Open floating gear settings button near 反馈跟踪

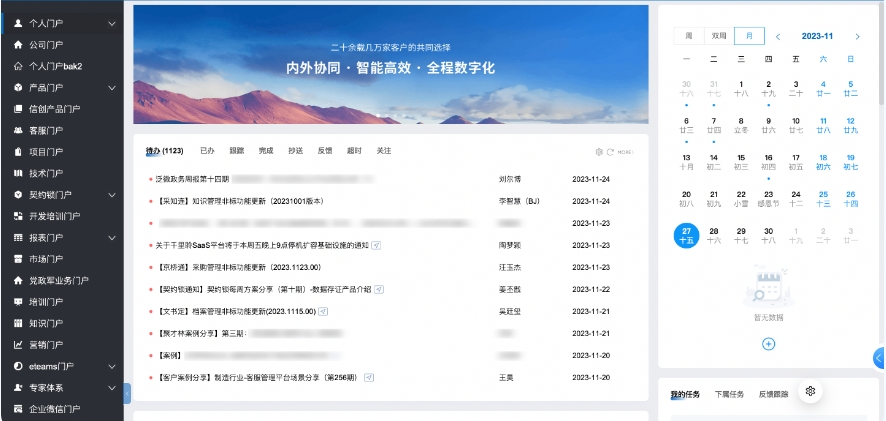(811, 391)
